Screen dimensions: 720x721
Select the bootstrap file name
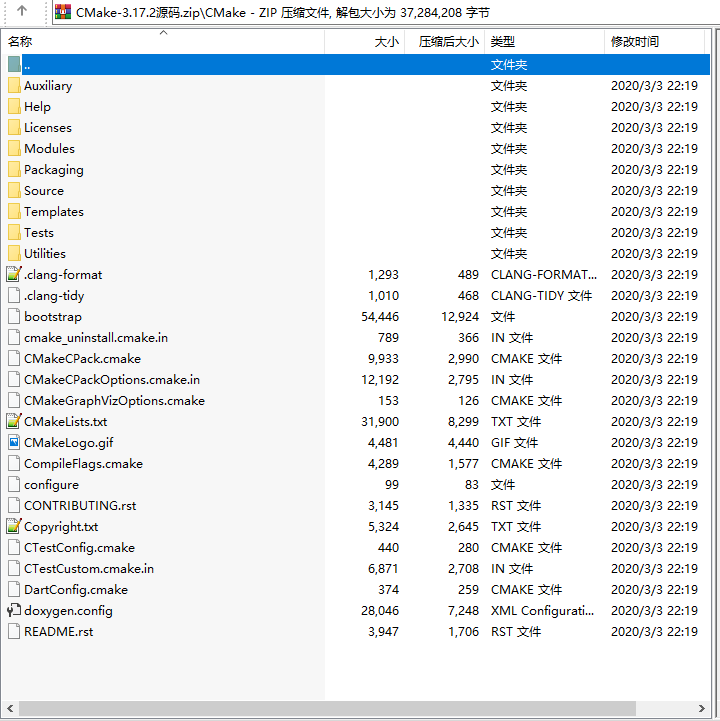click(53, 316)
